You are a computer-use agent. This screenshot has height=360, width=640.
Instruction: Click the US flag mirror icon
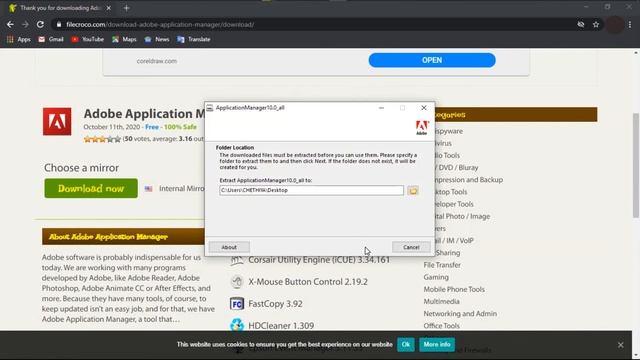pyautogui.click(x=149, y=189)
